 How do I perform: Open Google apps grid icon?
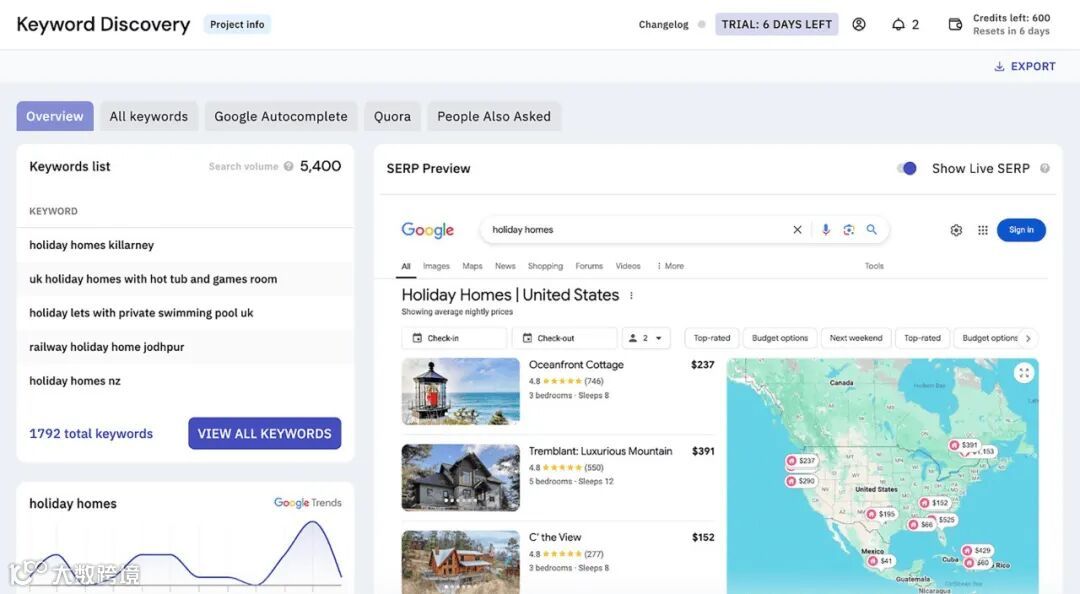pos(983,230)
